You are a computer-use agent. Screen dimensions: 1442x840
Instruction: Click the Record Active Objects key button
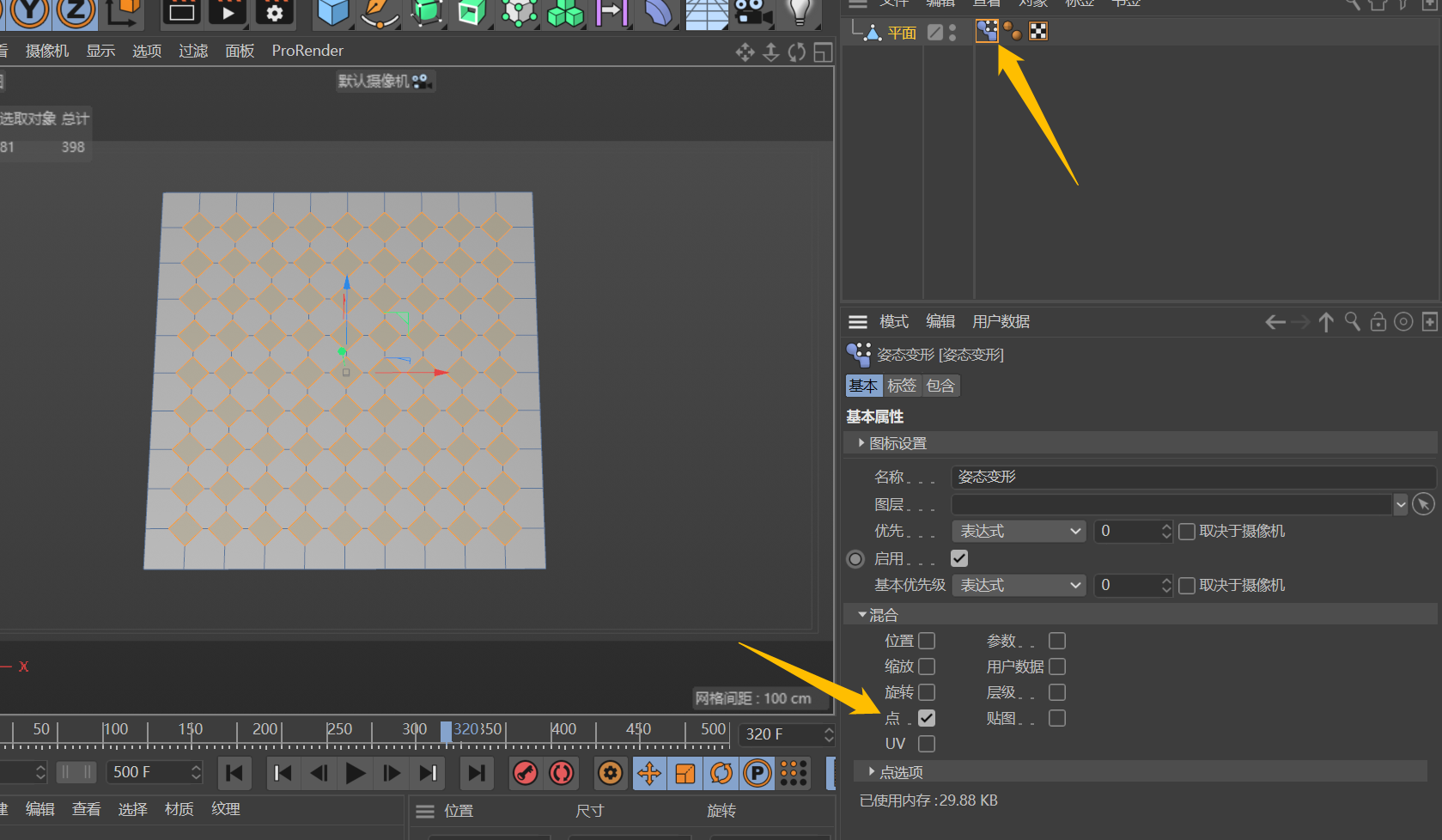pos(525,773)
